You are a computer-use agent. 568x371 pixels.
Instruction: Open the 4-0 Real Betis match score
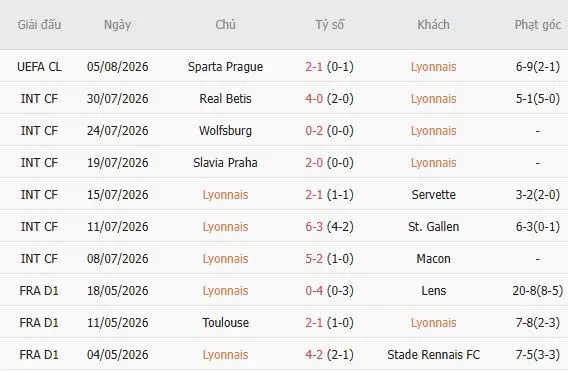[x=314, y=99]
